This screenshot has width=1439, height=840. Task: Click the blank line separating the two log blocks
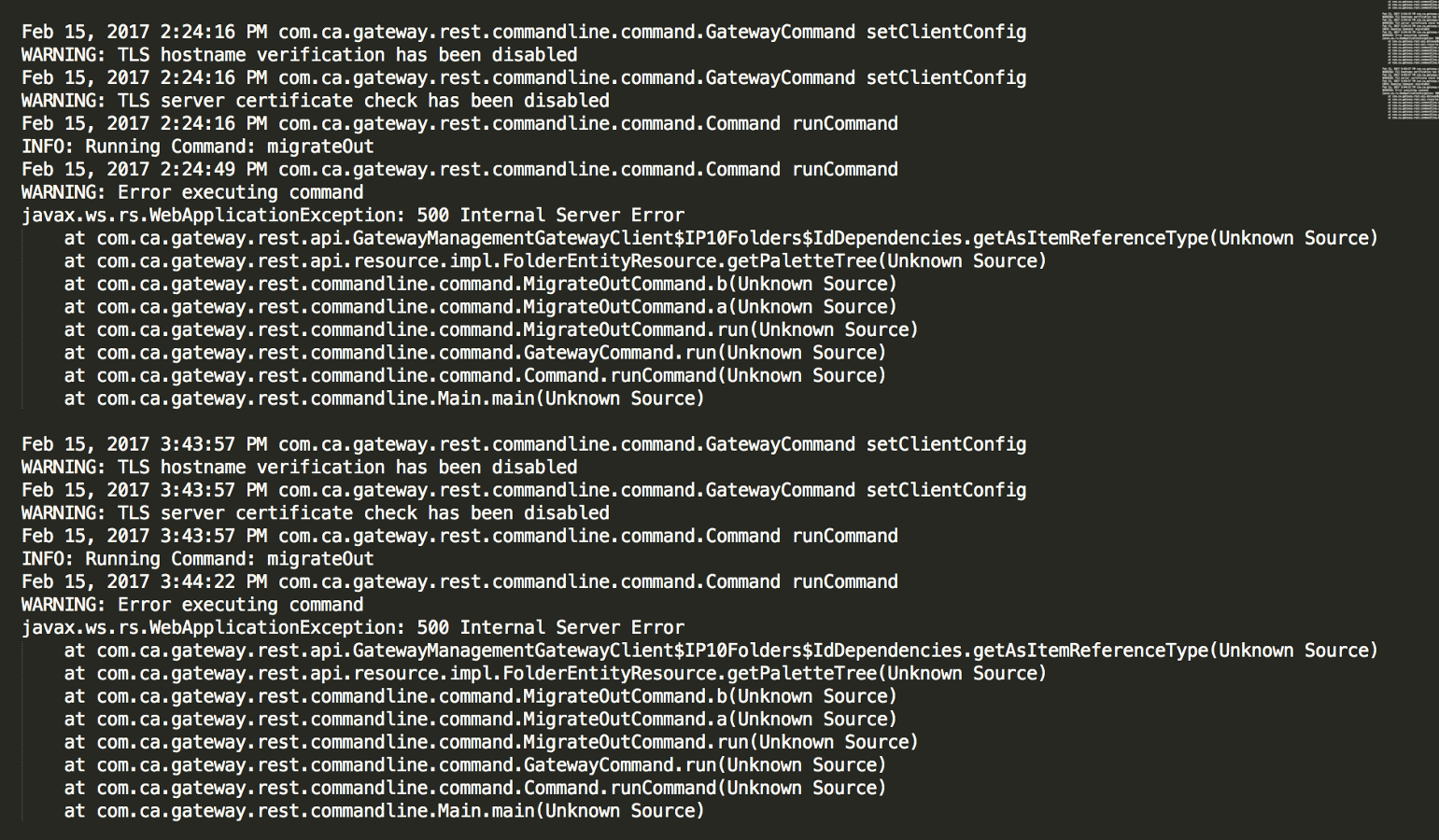pyautogui.click(x=719, y=421)
